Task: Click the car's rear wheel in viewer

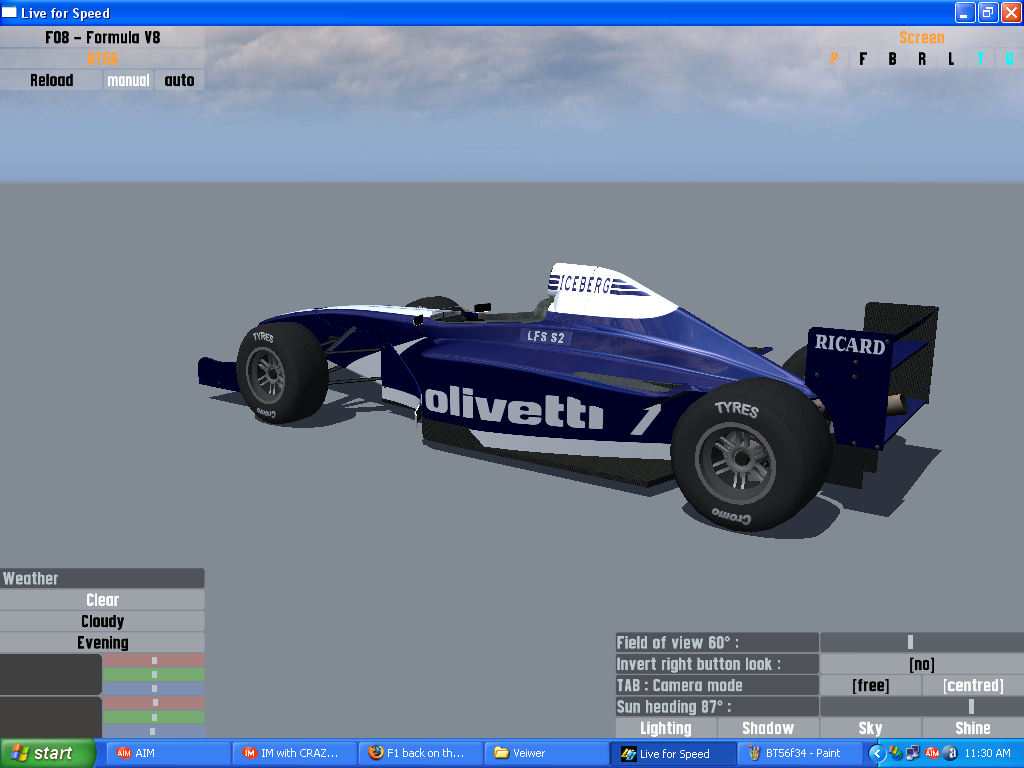Action: tap(750, 456)
